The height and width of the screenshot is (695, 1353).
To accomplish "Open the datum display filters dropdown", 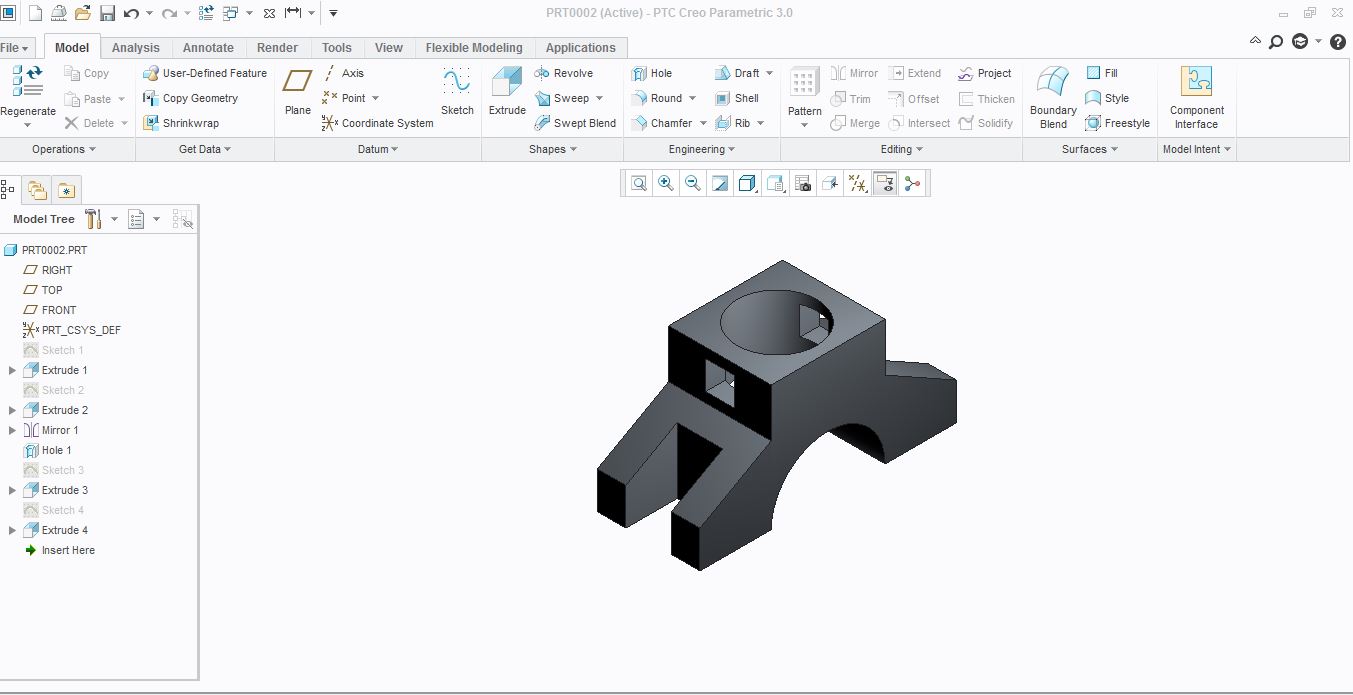I will point(857,183).
